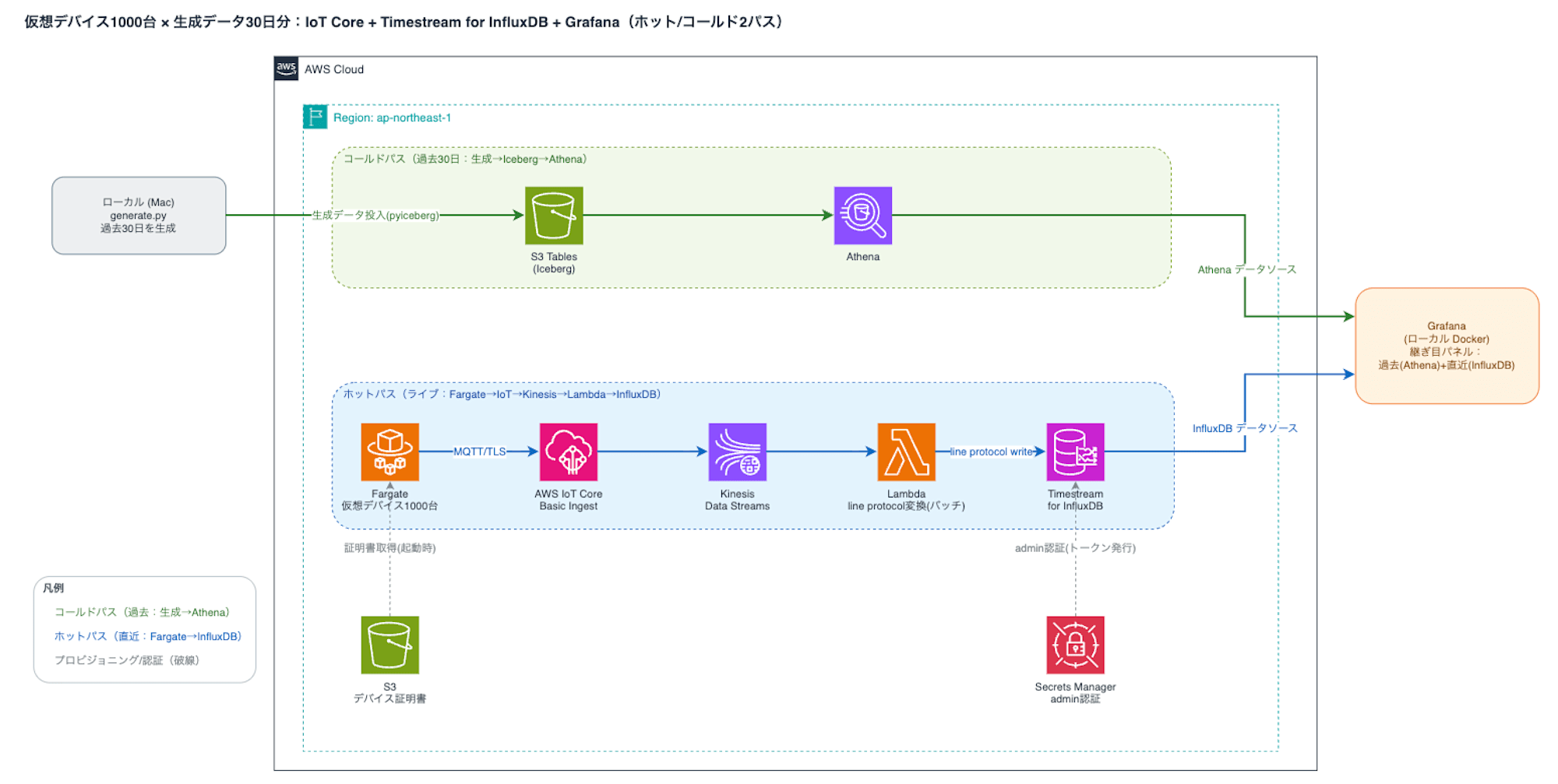Select the '生成データ投入(pyiceberg)' arrow label

pos(375,216)
